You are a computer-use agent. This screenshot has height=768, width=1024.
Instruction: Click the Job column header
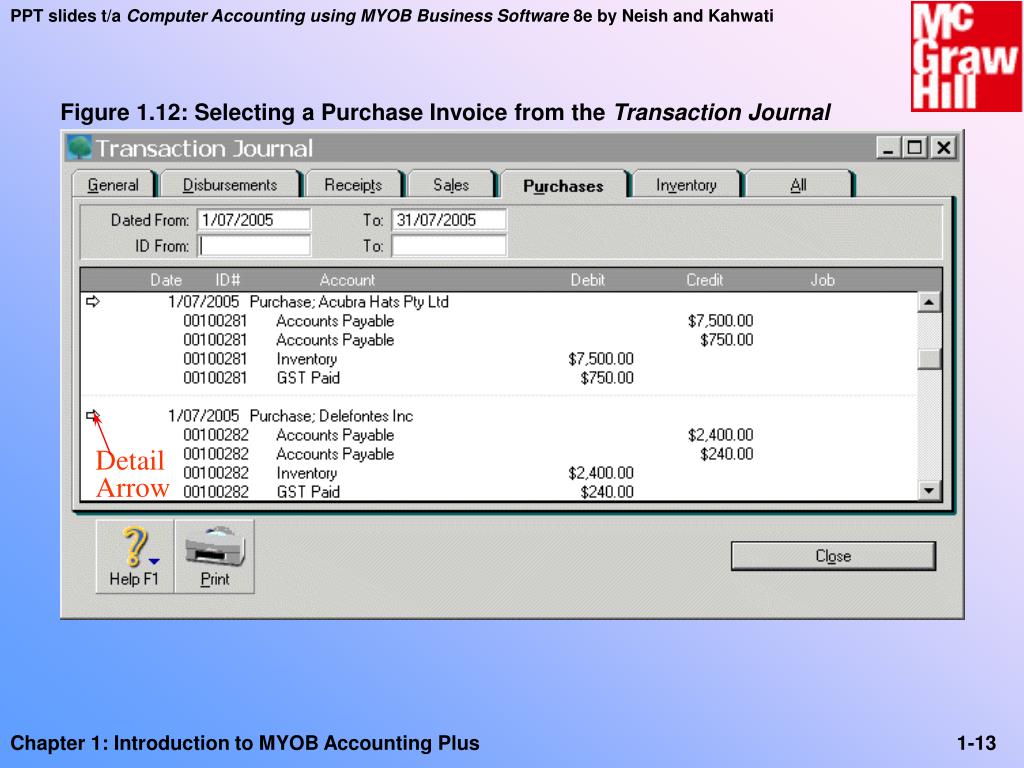pos(822,280)
